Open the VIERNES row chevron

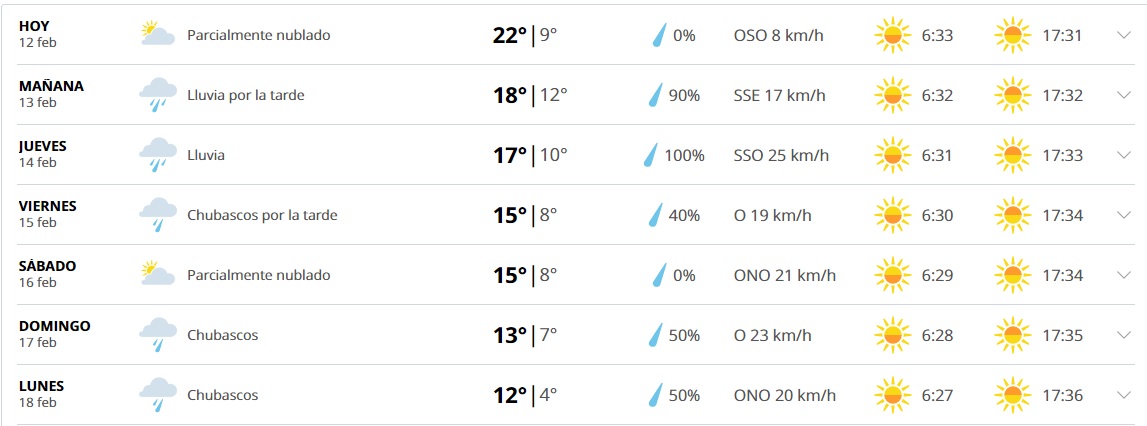[1123, 215]
